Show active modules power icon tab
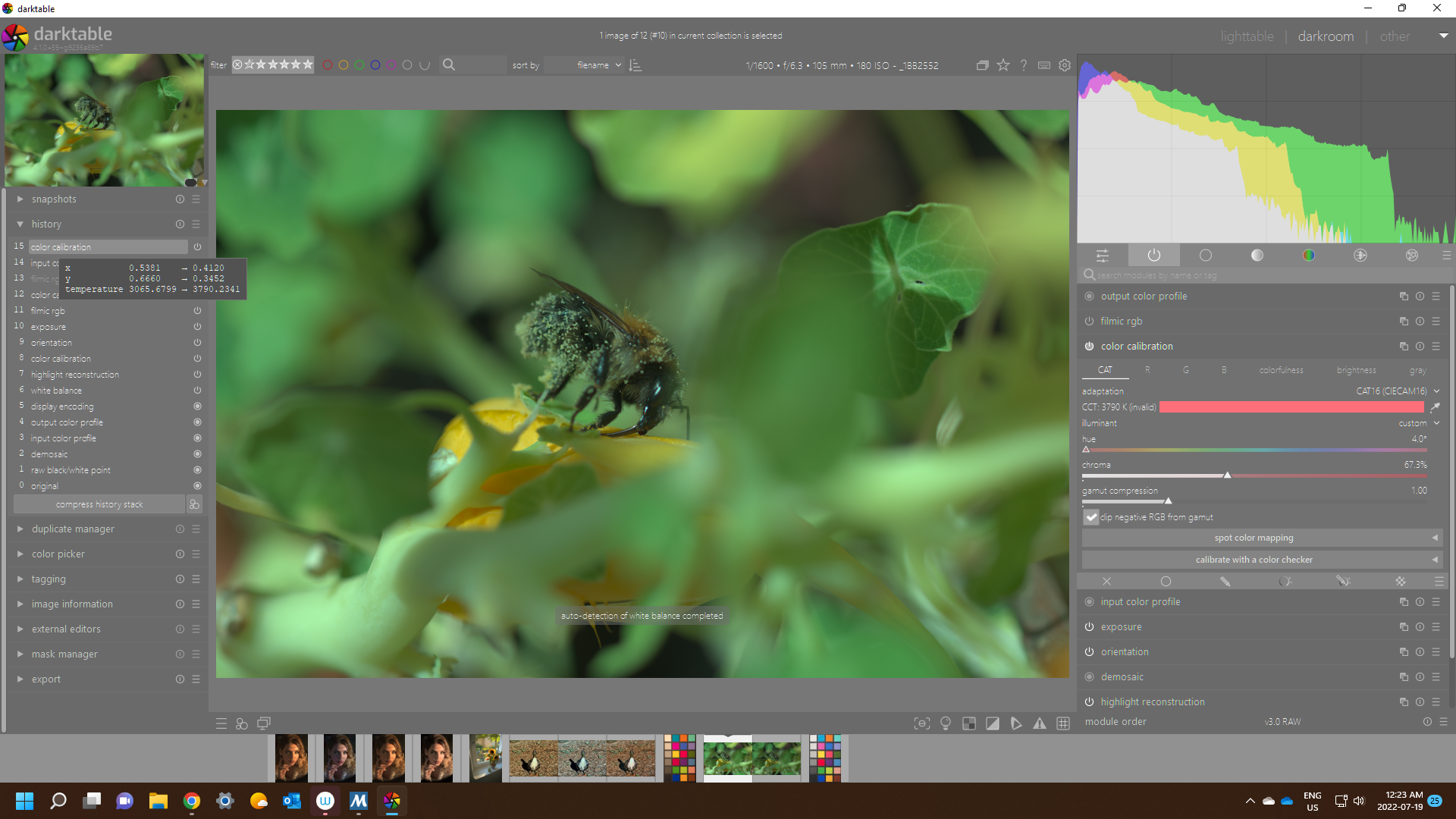 tap(1153, 256)
